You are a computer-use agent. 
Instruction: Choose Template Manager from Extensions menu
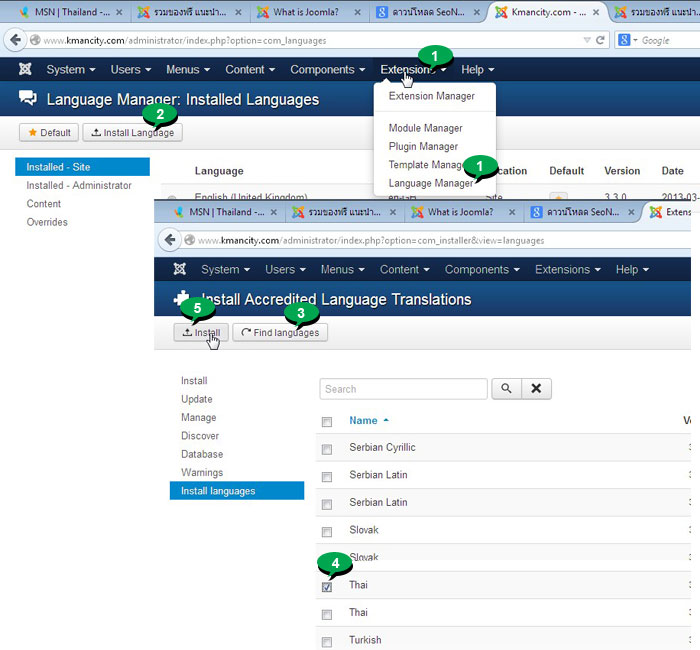coord(426,165)
